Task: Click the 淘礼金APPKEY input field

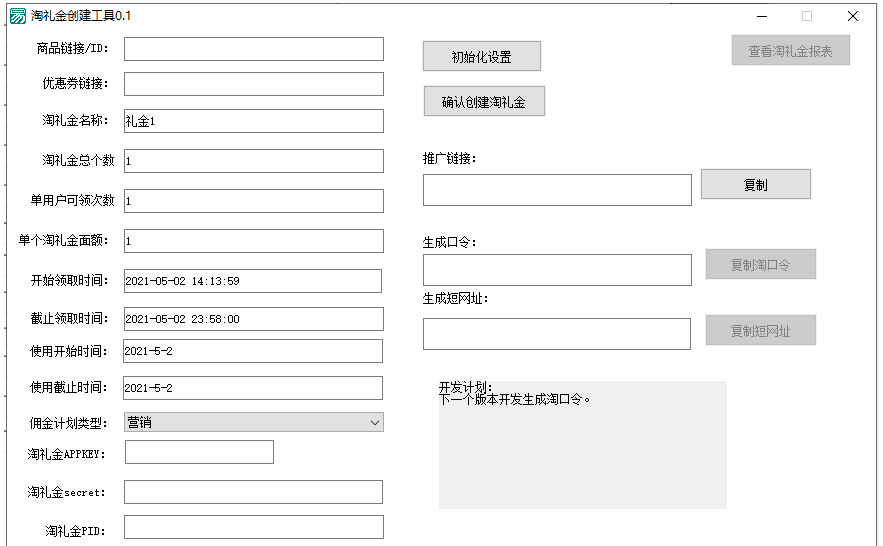Action: tap(199, 453)
